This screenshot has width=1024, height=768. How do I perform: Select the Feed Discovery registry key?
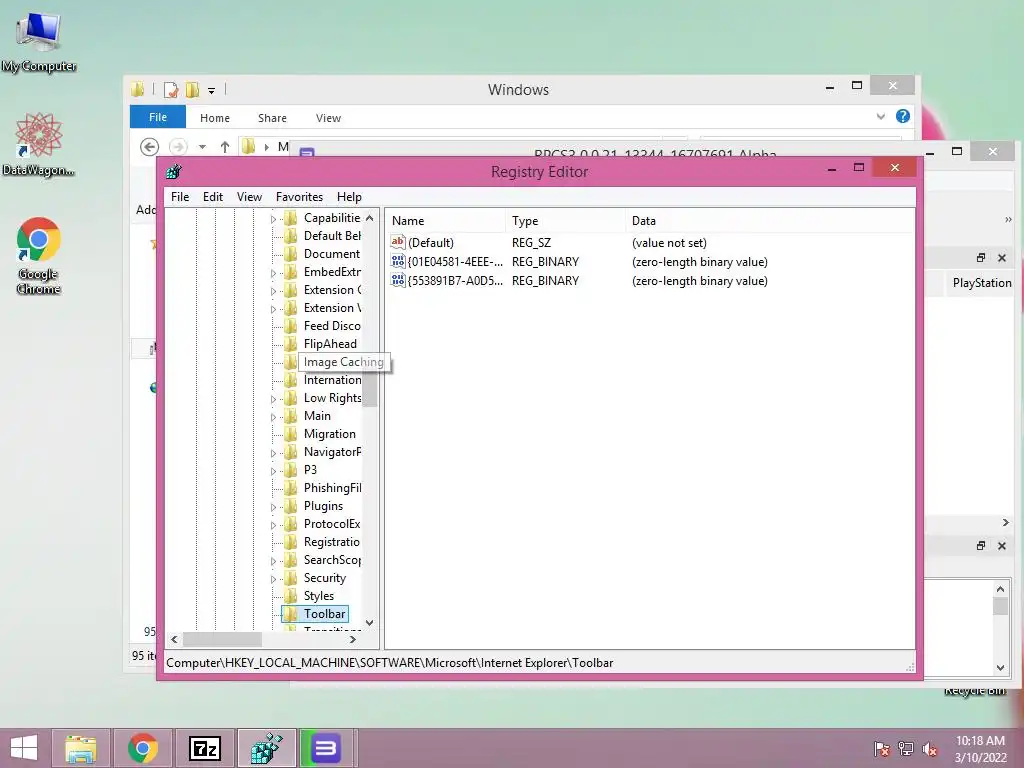(332, 326)
